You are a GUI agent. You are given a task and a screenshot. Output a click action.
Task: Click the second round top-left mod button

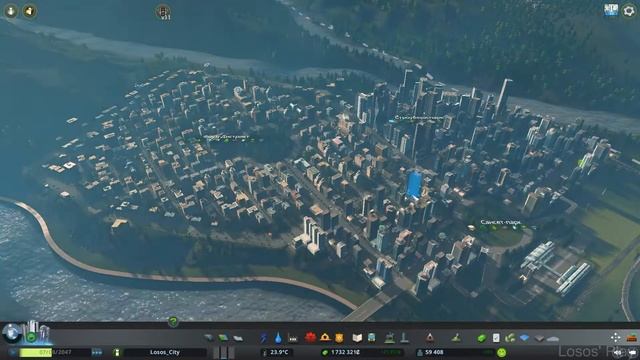click(29, 11)
